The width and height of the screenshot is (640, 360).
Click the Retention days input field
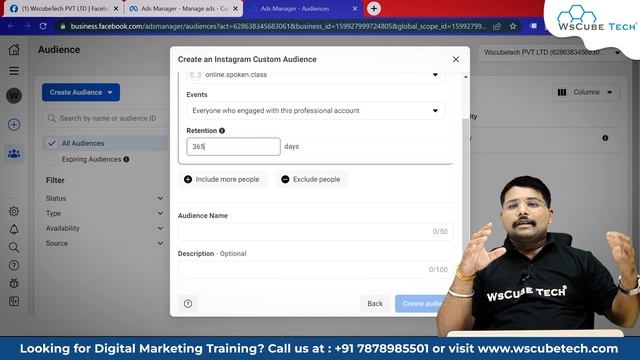click(x=233, y=147)
